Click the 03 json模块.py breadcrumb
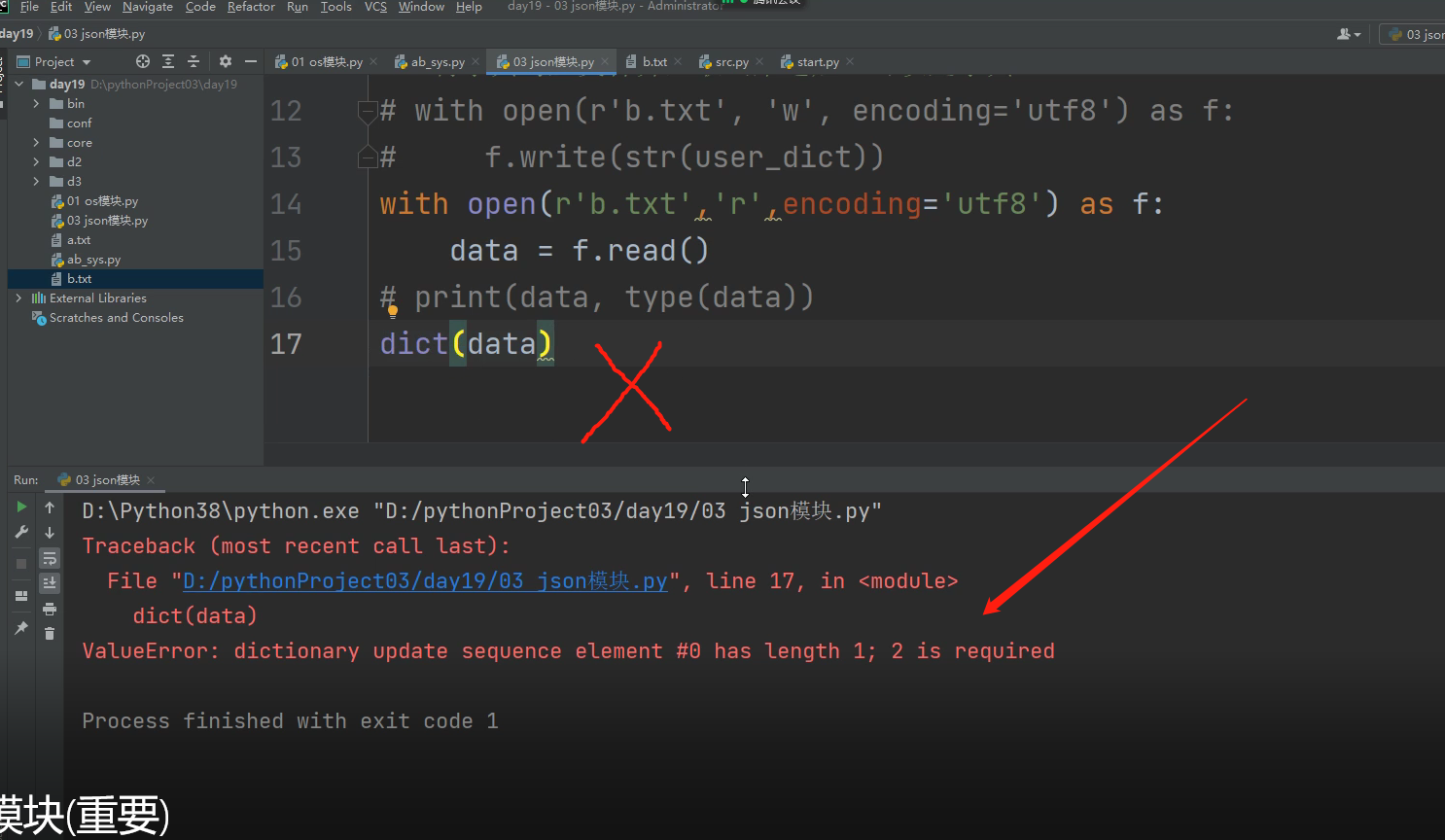This screenshot has height=840, width=1445. 97,34
